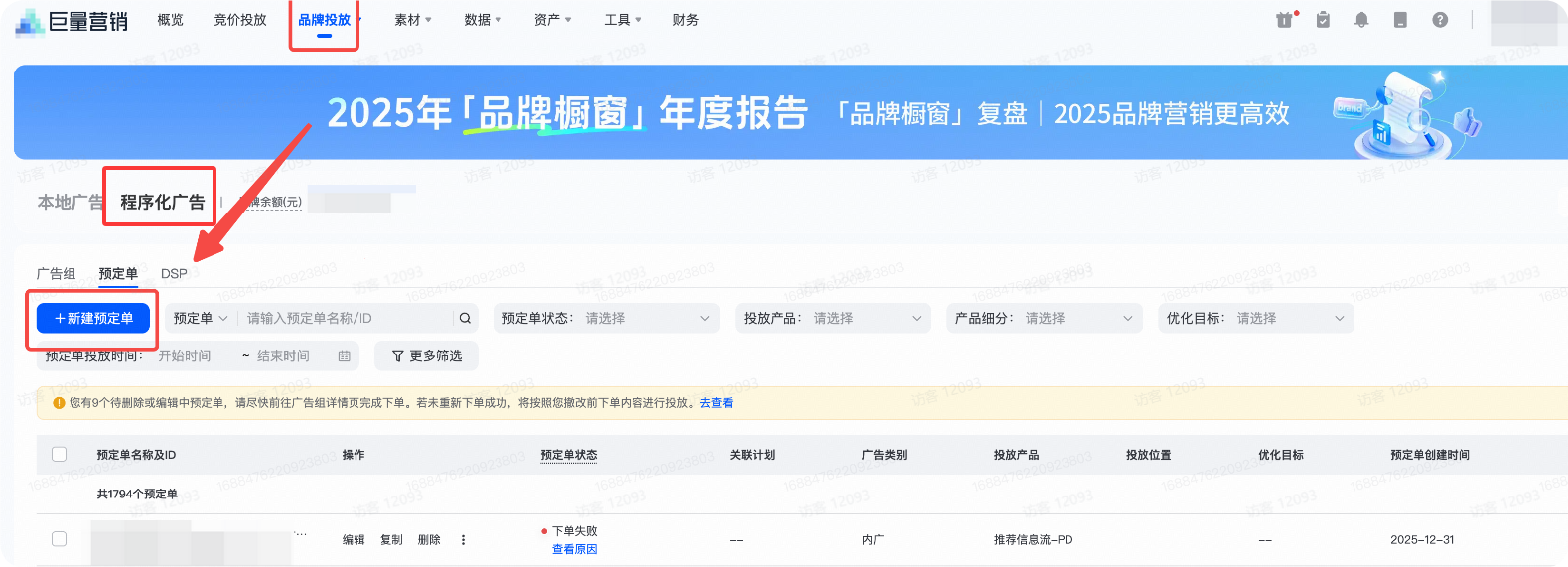
Task: Expand the 素材 menu
Action: [x=413, y=20]
